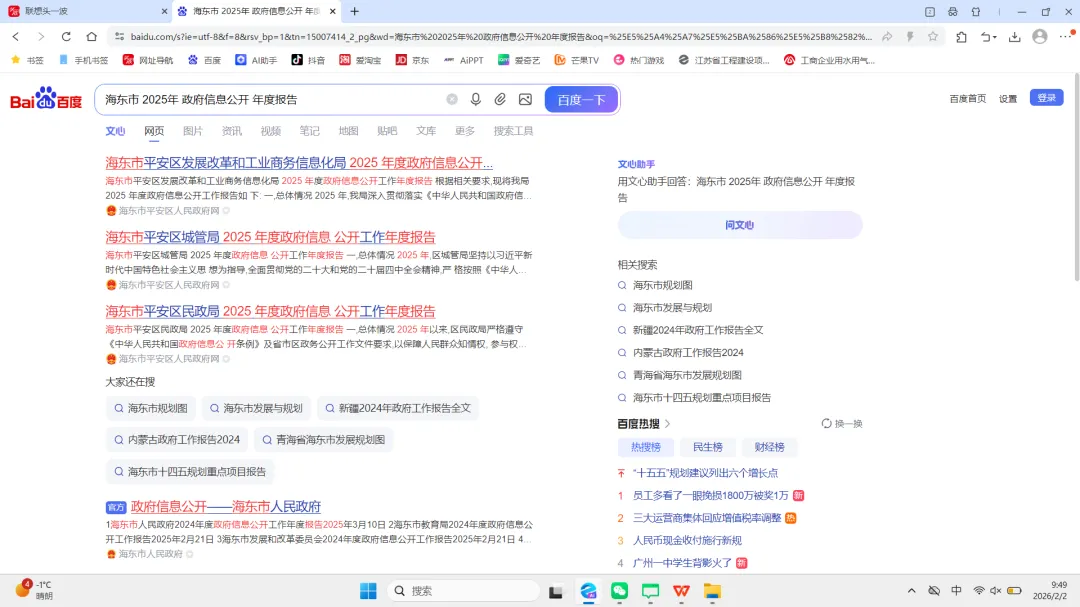The image size is (1080, 607).
Task: Go to the browser home page
Action: 92,37
